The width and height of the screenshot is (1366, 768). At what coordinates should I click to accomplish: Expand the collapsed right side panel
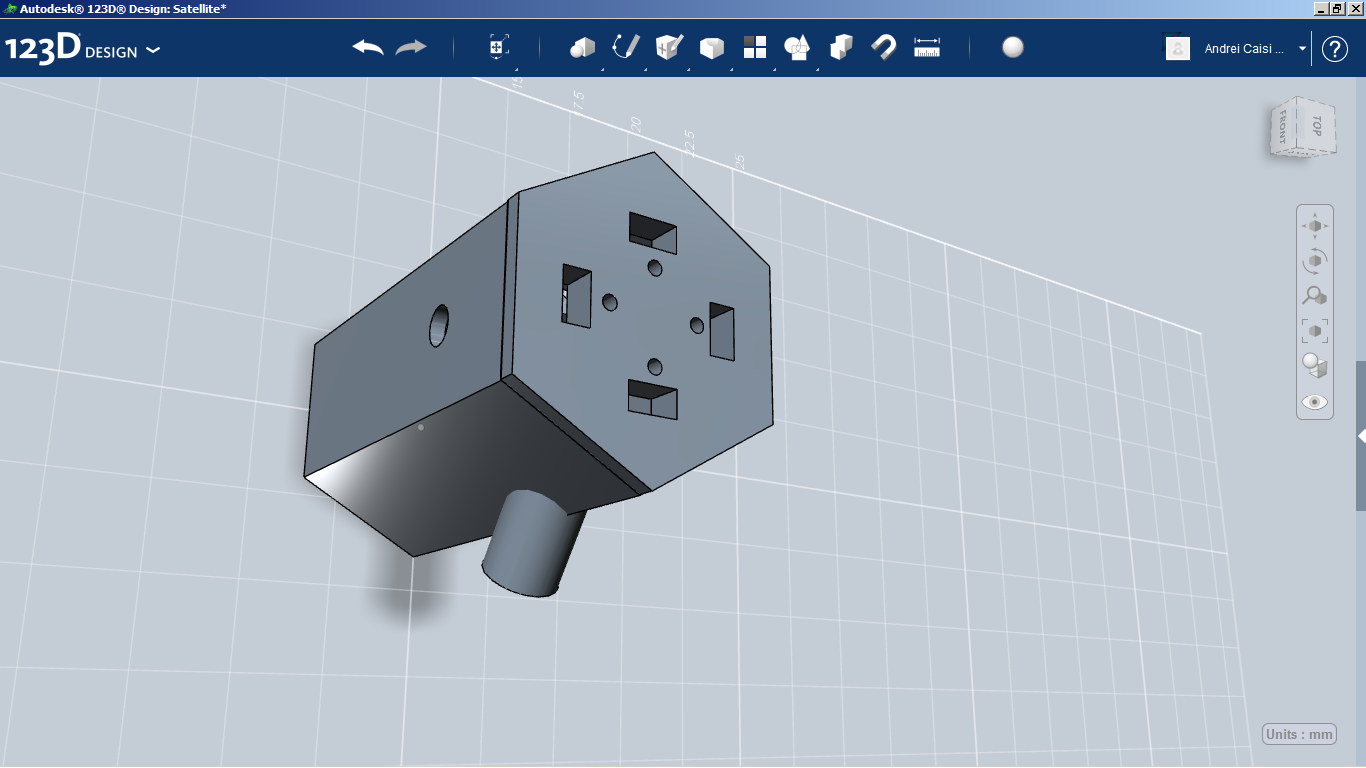(x=1361, y=436)
